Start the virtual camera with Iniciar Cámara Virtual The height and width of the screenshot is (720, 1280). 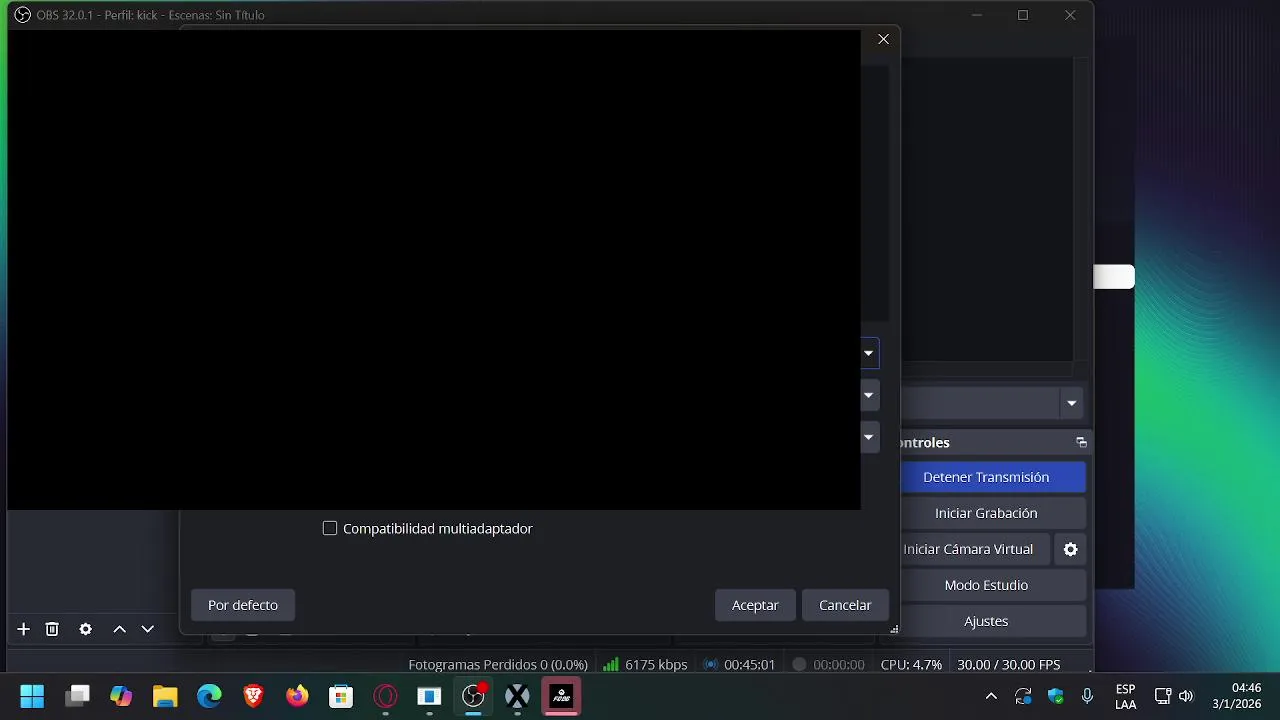tap(968, 549)
